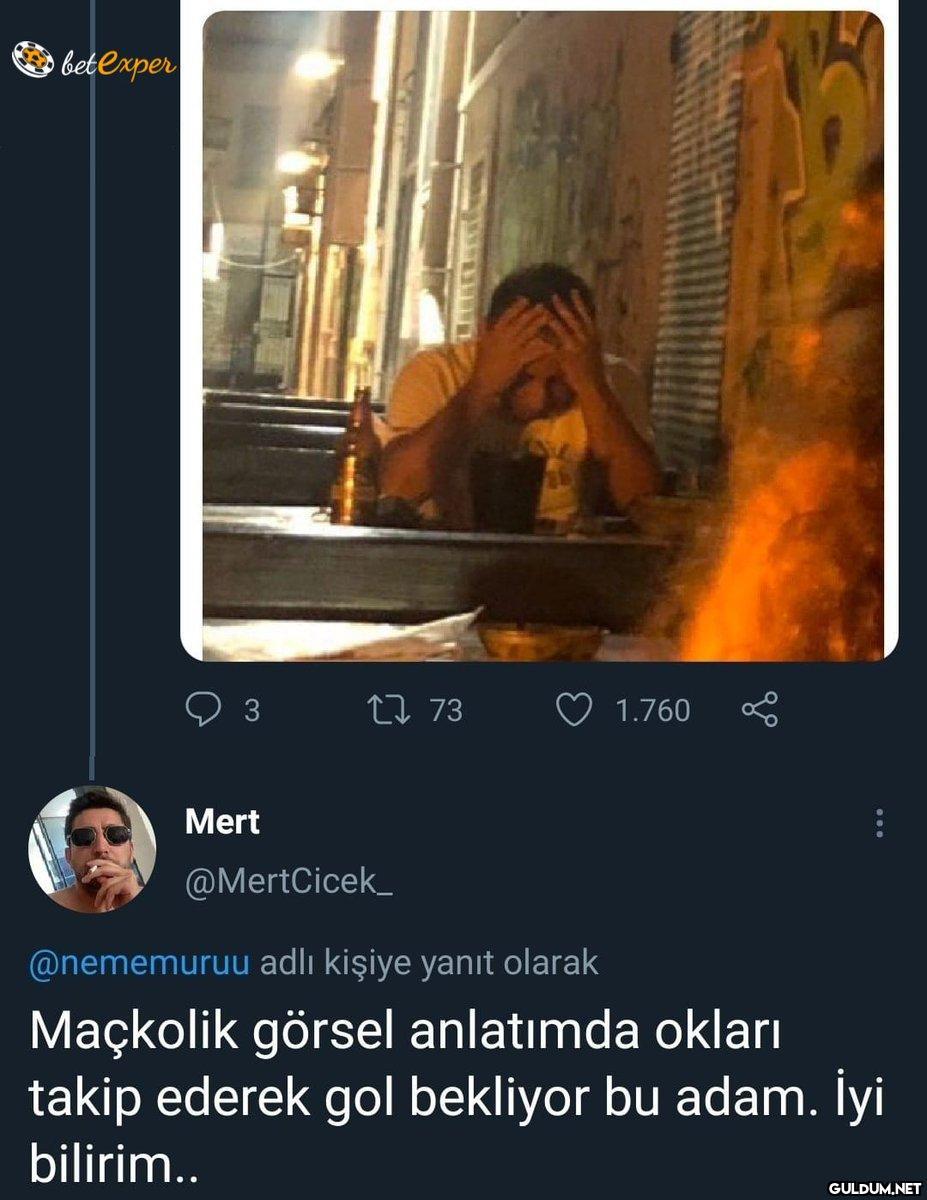Like the tweet with the heart icon

coord(573,710)
